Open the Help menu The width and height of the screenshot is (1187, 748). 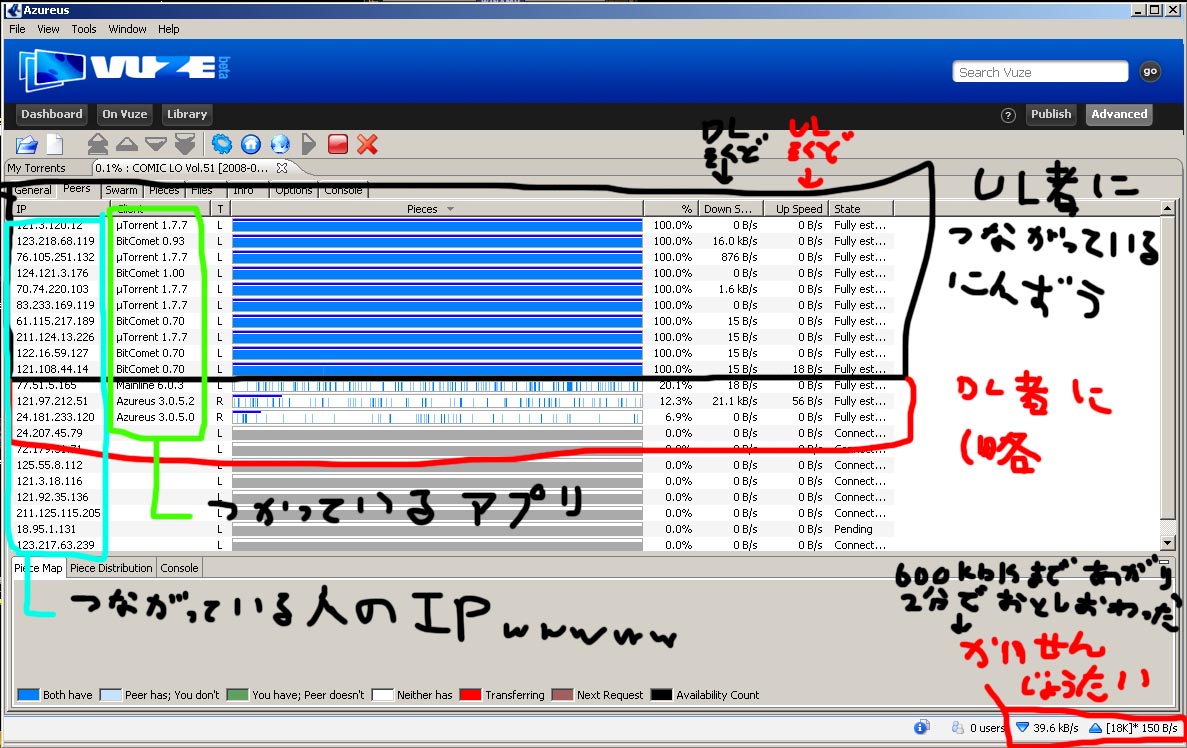169,29
